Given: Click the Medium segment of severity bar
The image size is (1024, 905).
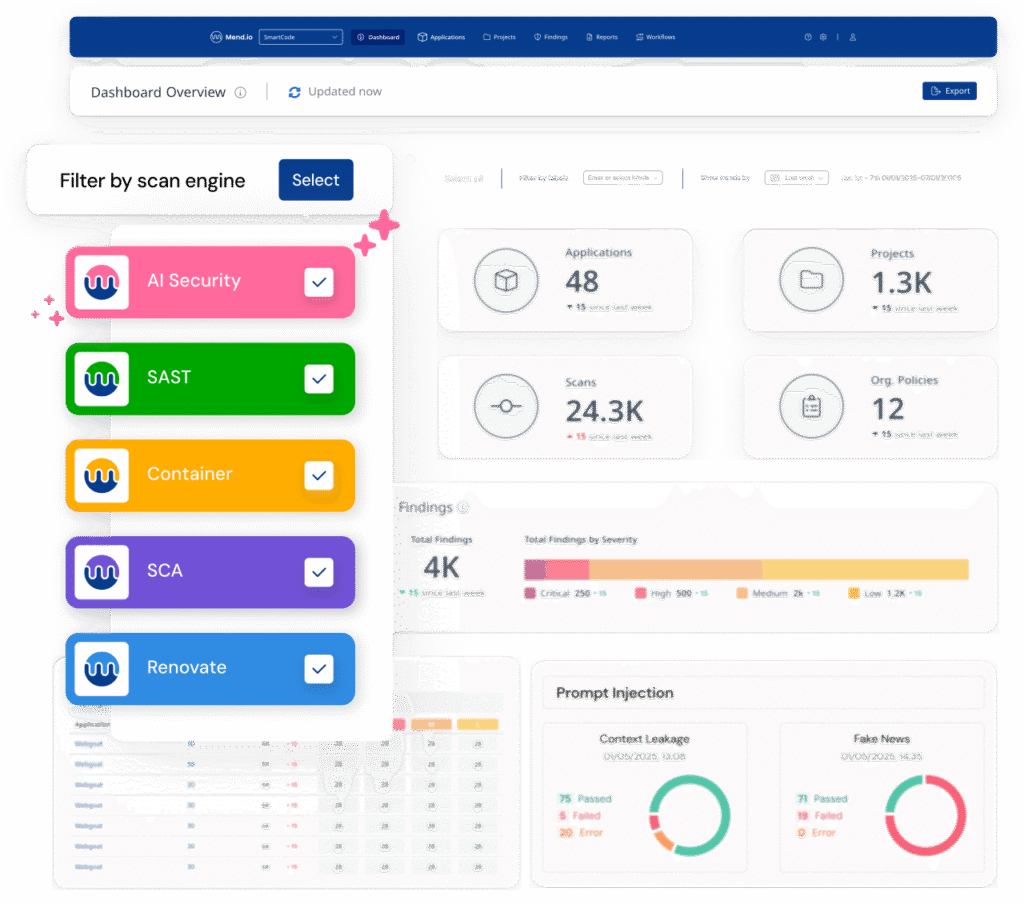Looking at the screenshot, I should (675, 570).
